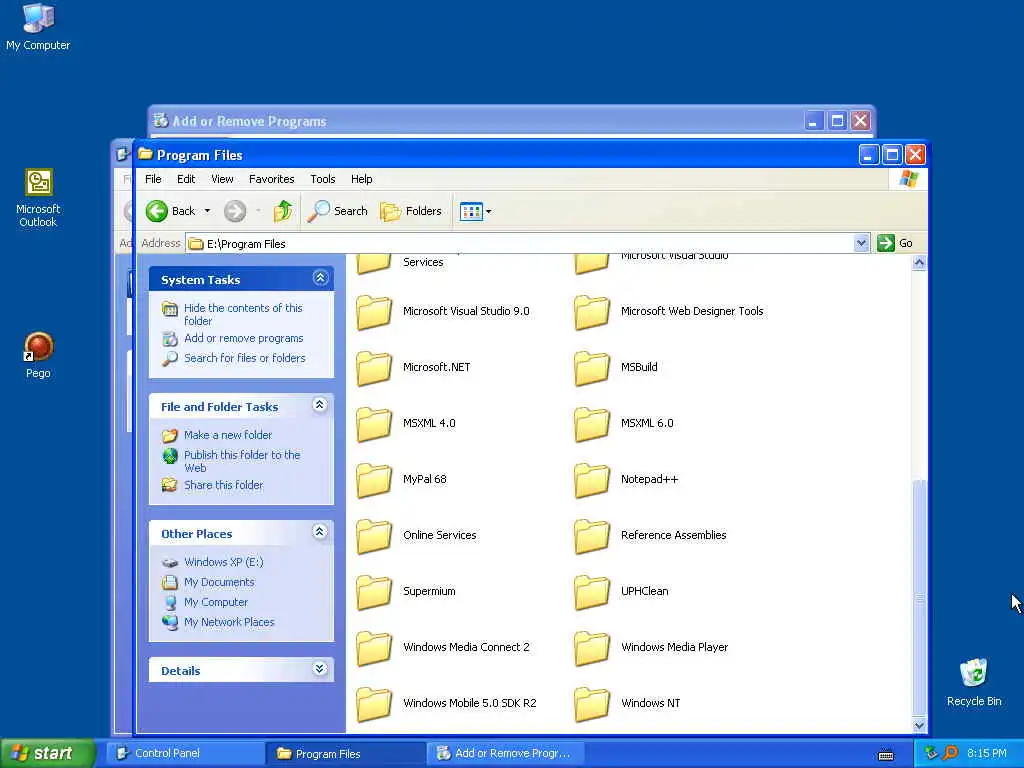The height and width of the screenshot is (768, 1024).
Task: Open the Favorites menu
Action: coord(272,179)
